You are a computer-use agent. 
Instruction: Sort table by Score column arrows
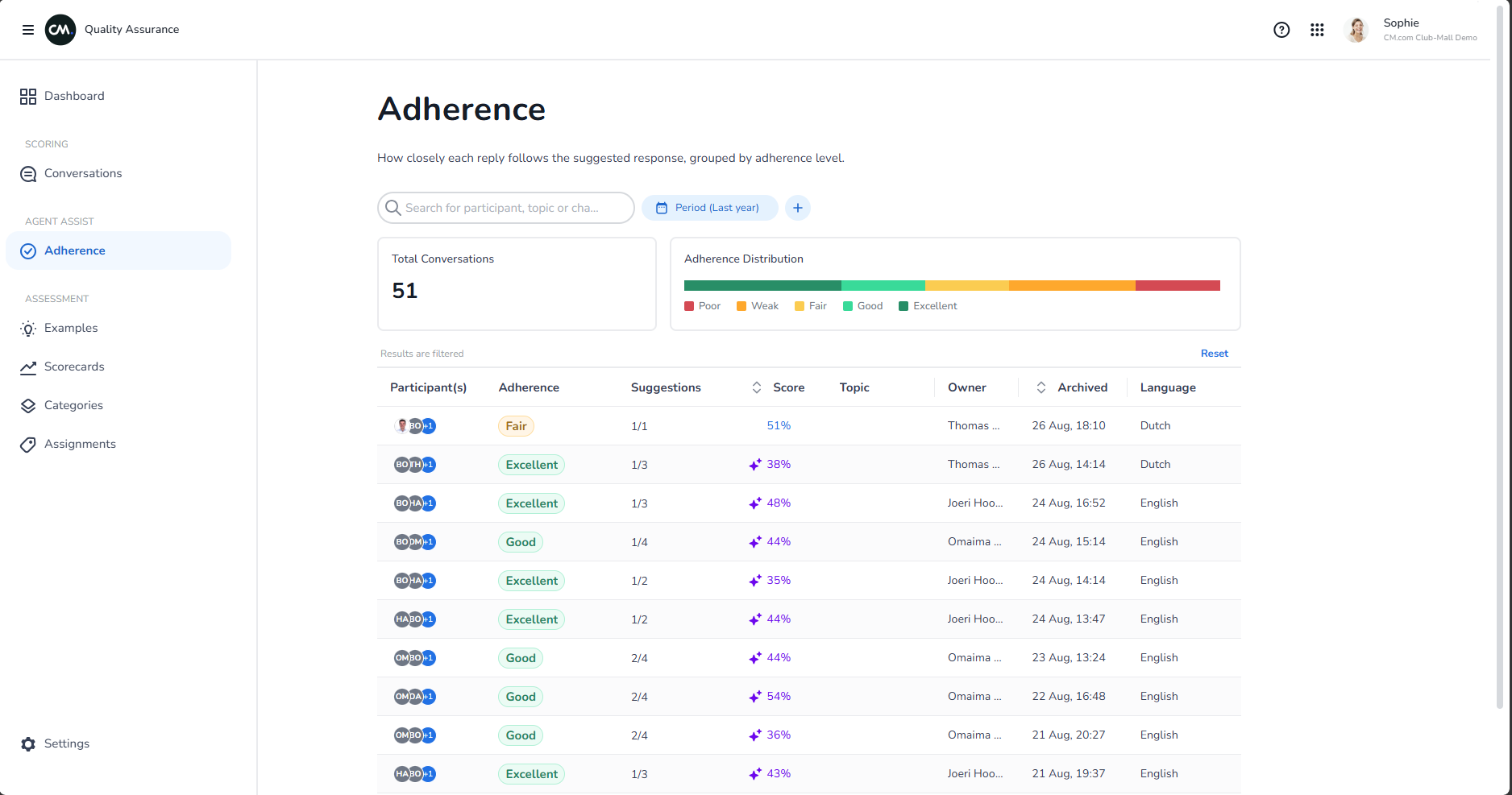(x=757, y=387)
